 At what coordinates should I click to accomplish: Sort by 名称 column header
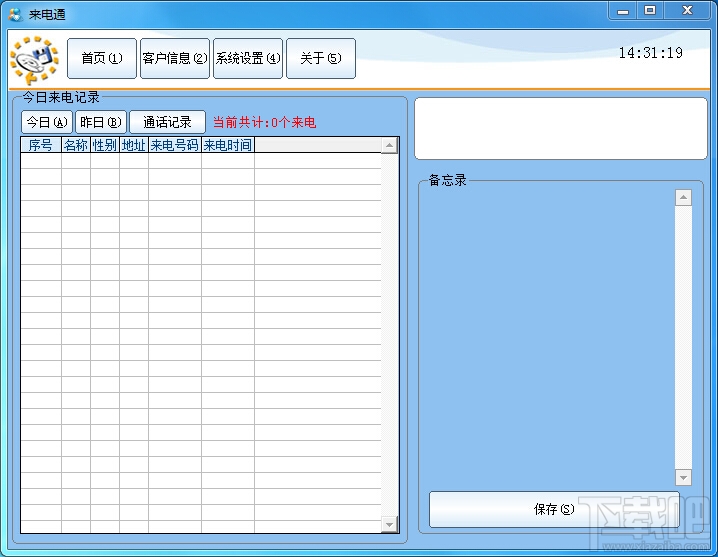coord(76,145)
